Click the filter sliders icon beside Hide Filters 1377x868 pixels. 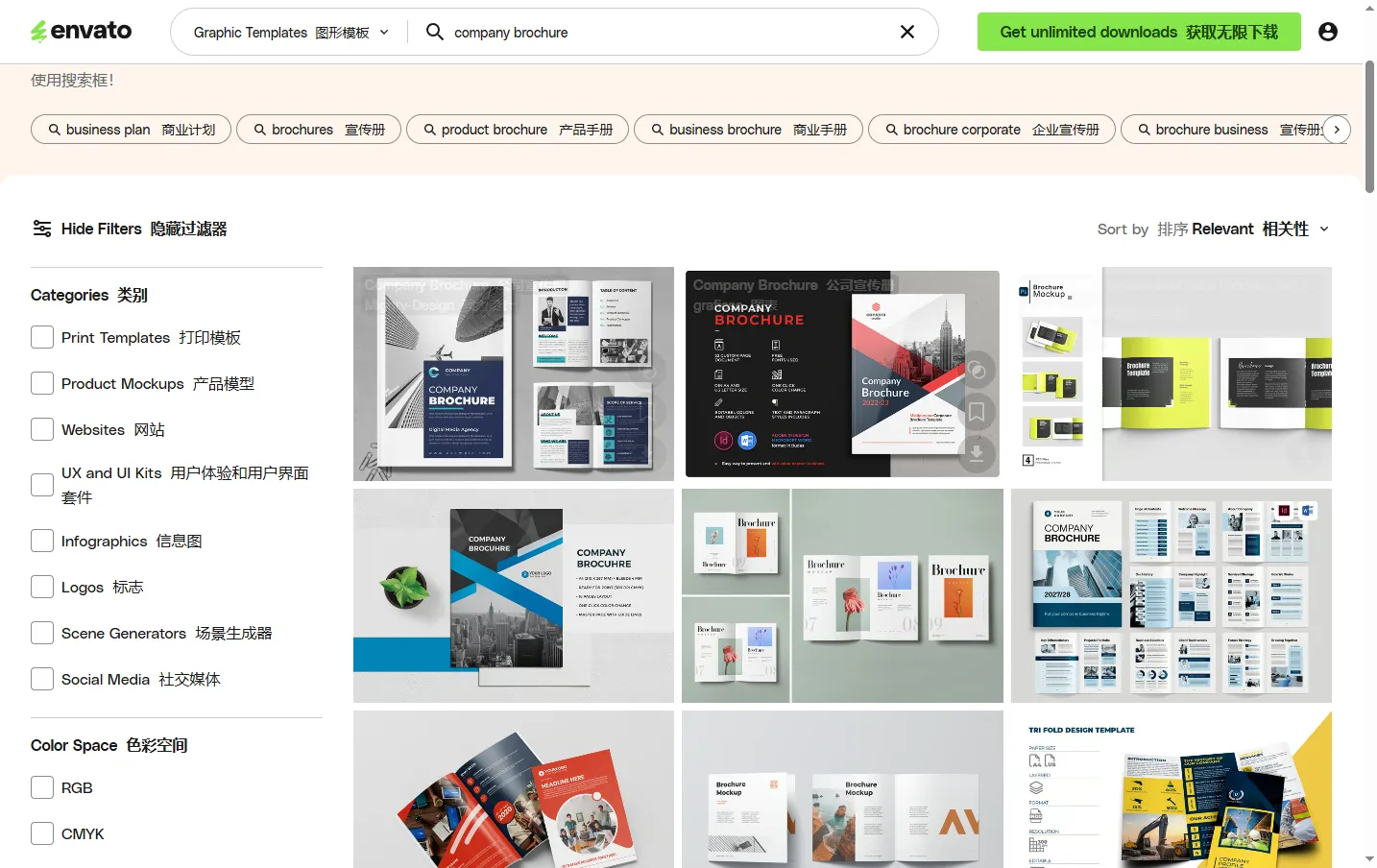coord(41,229)
